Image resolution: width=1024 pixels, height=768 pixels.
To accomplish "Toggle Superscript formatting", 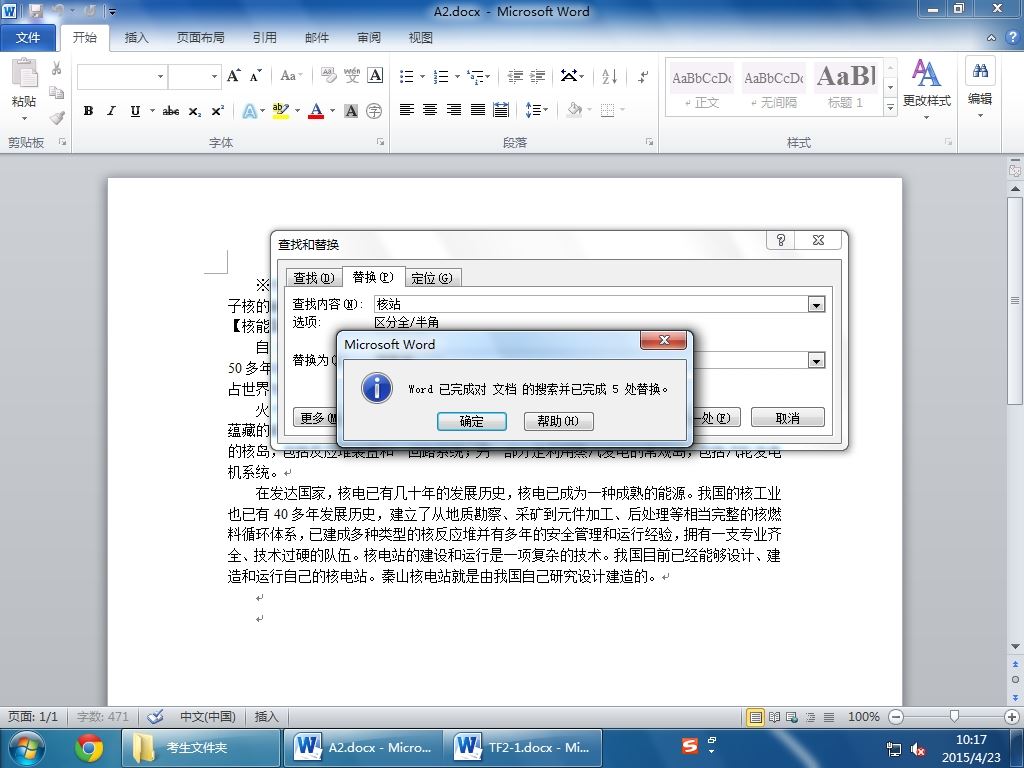I will tap(217, 111).
